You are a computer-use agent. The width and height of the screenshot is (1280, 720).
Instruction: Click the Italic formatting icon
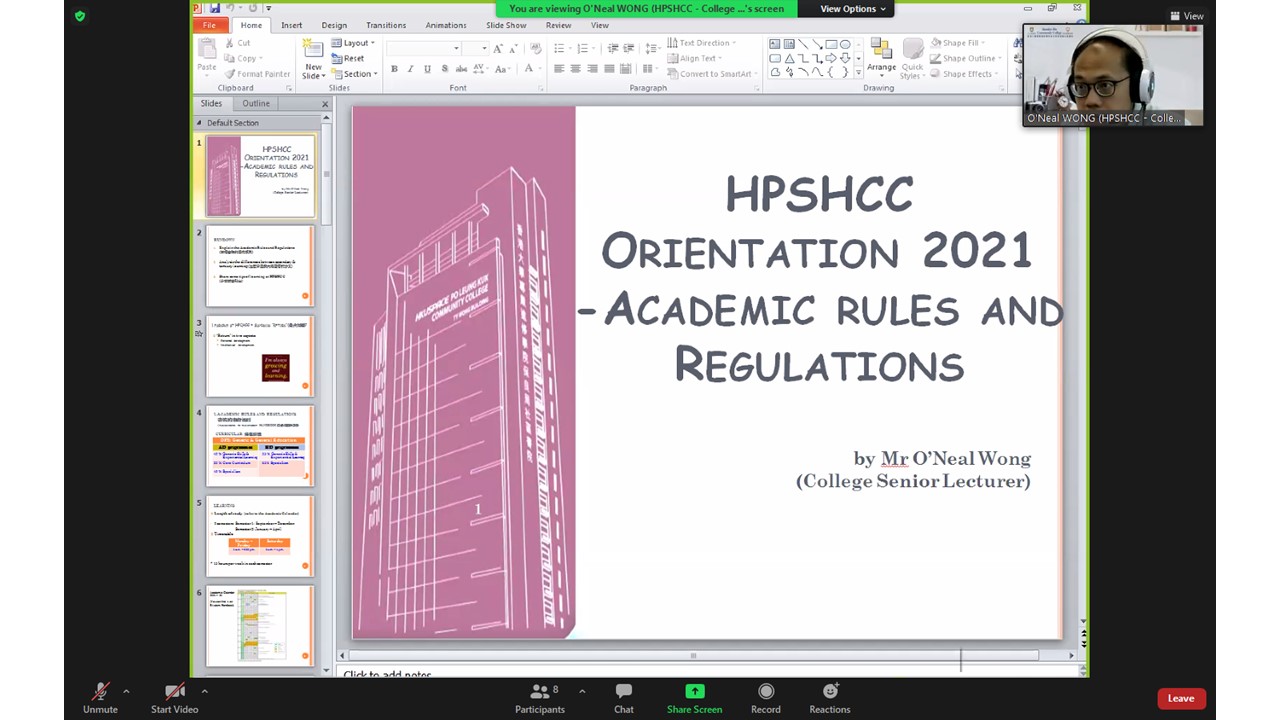coord(411,69)
